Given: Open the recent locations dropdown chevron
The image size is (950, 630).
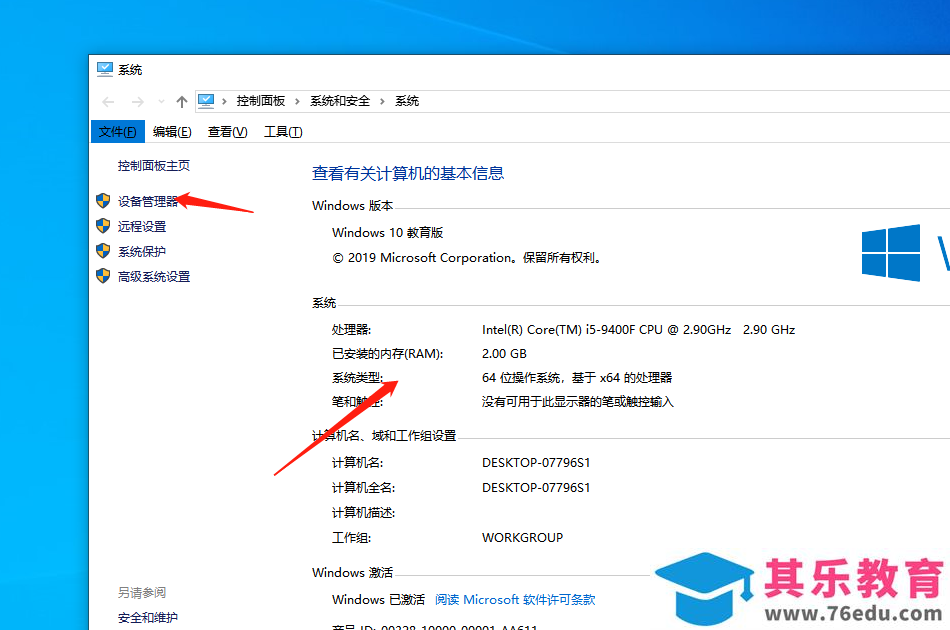Looking at the screenshot, I should click(x=161, y=102).
